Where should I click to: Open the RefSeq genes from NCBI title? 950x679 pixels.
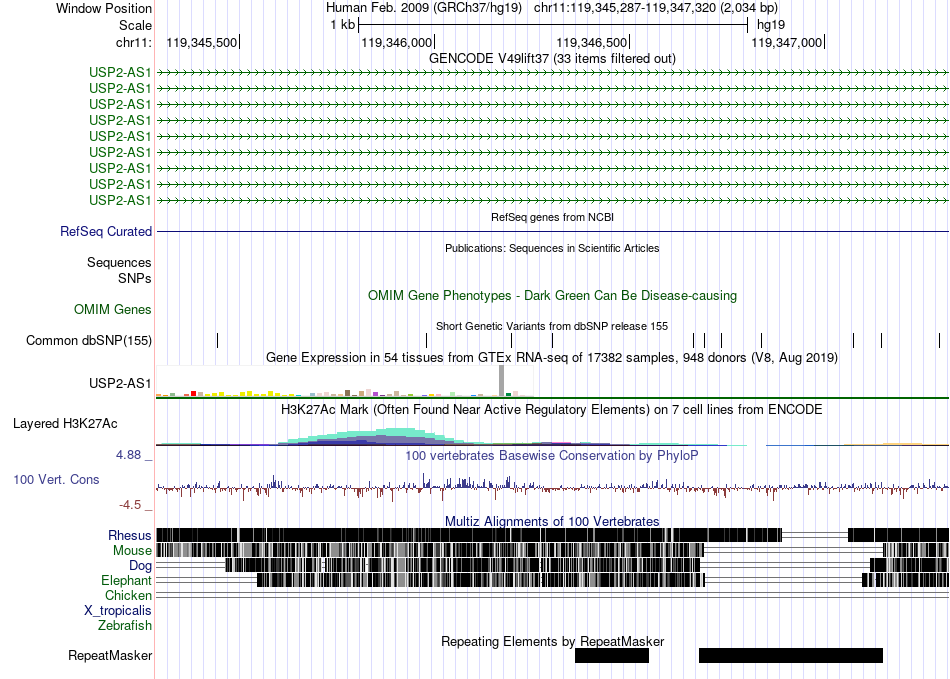[x=552, y=217]
